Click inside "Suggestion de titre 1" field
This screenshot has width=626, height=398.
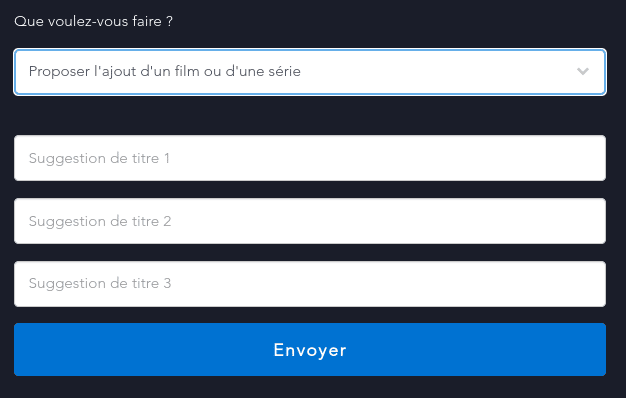click(x=310, y=158)
